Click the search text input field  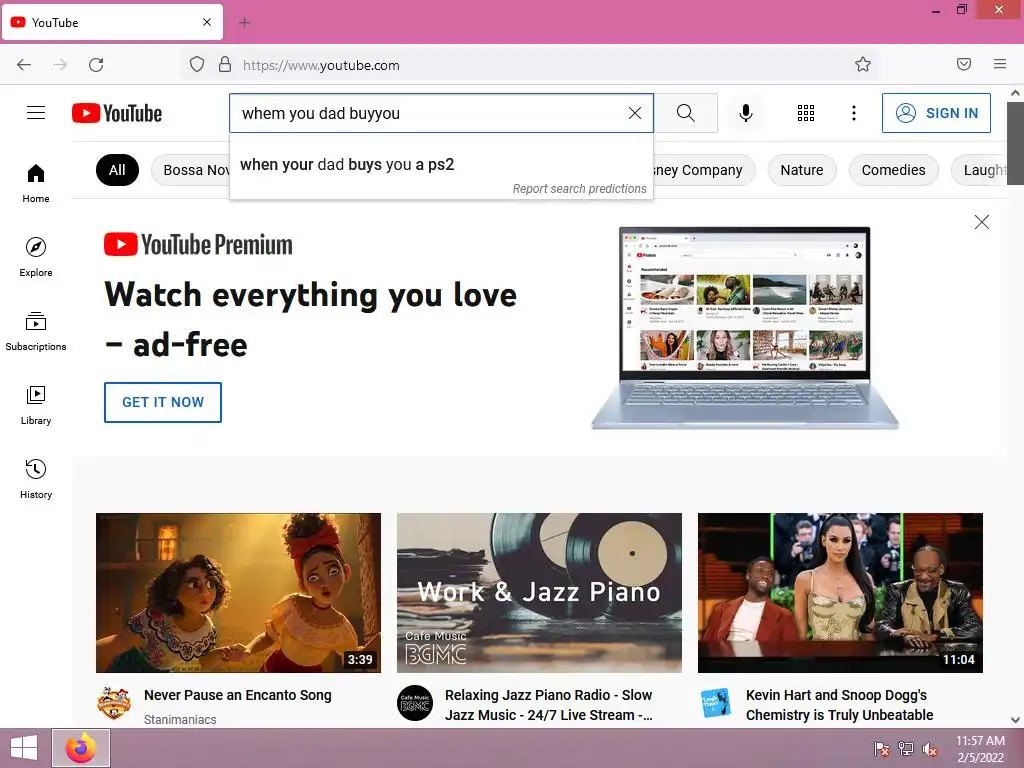click(428, 113)
